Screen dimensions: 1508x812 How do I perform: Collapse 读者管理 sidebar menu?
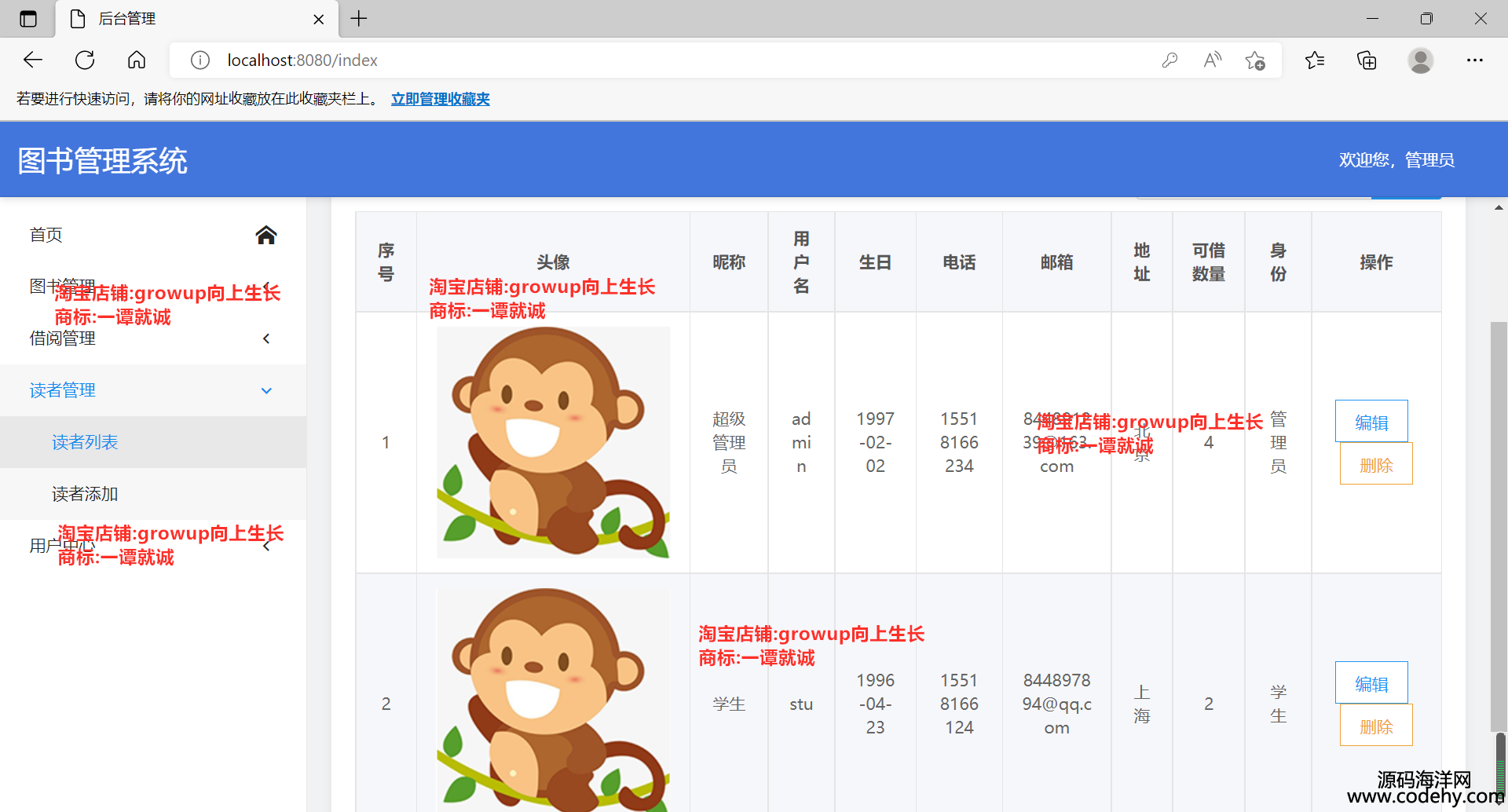coord(153,390)
